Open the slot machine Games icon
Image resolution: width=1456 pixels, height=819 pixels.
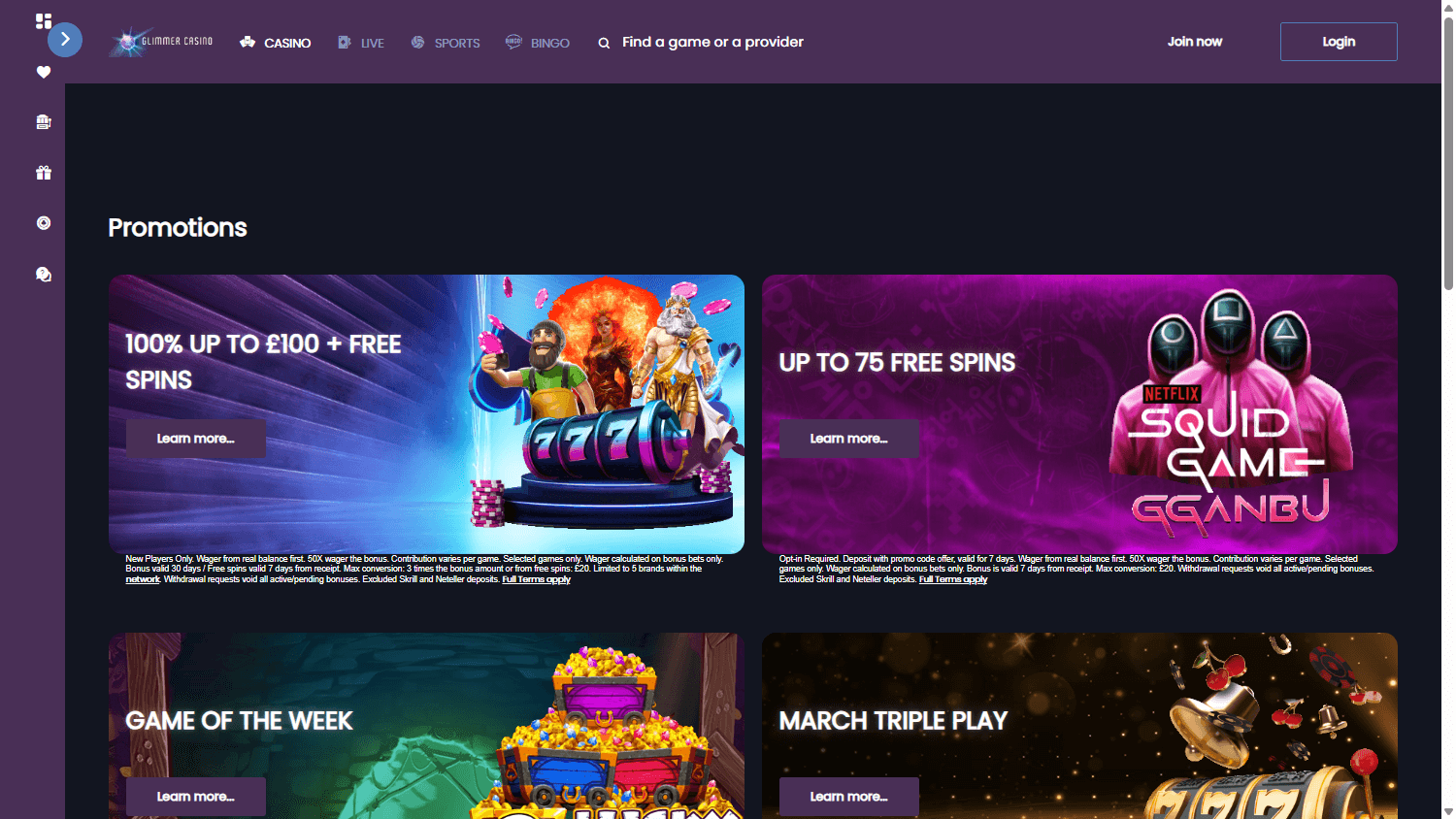(x=43, y=121)
